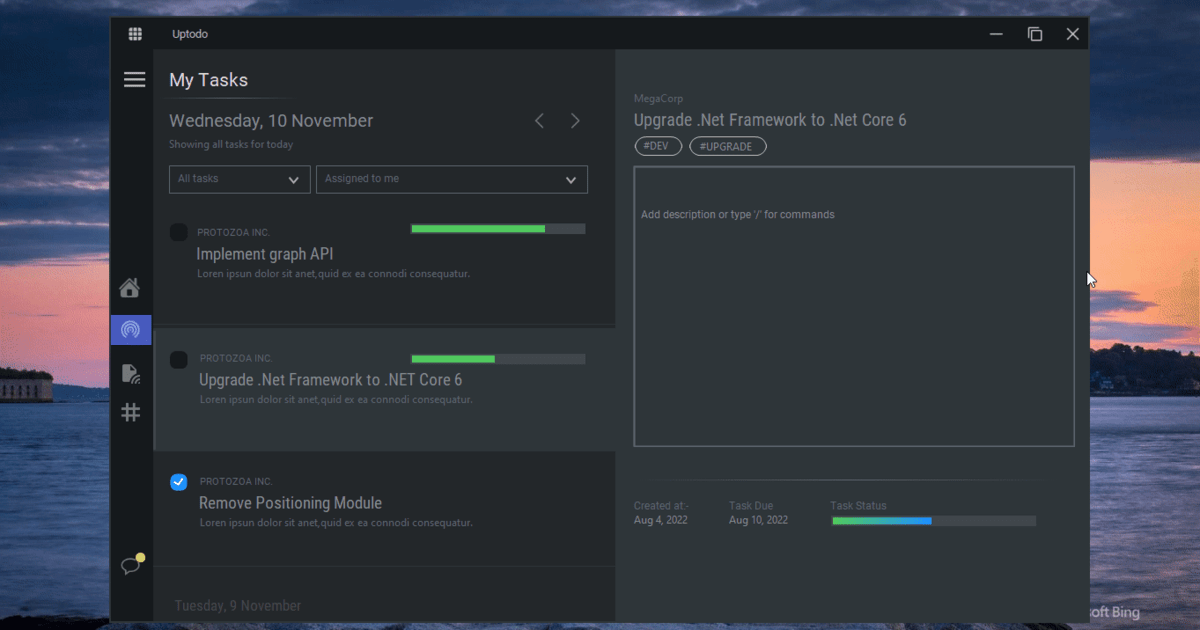The width and height of the screenshot is (1200, 630).
Task: Expand the Assigned to me dropdown
Action: [x=452, y=179]
